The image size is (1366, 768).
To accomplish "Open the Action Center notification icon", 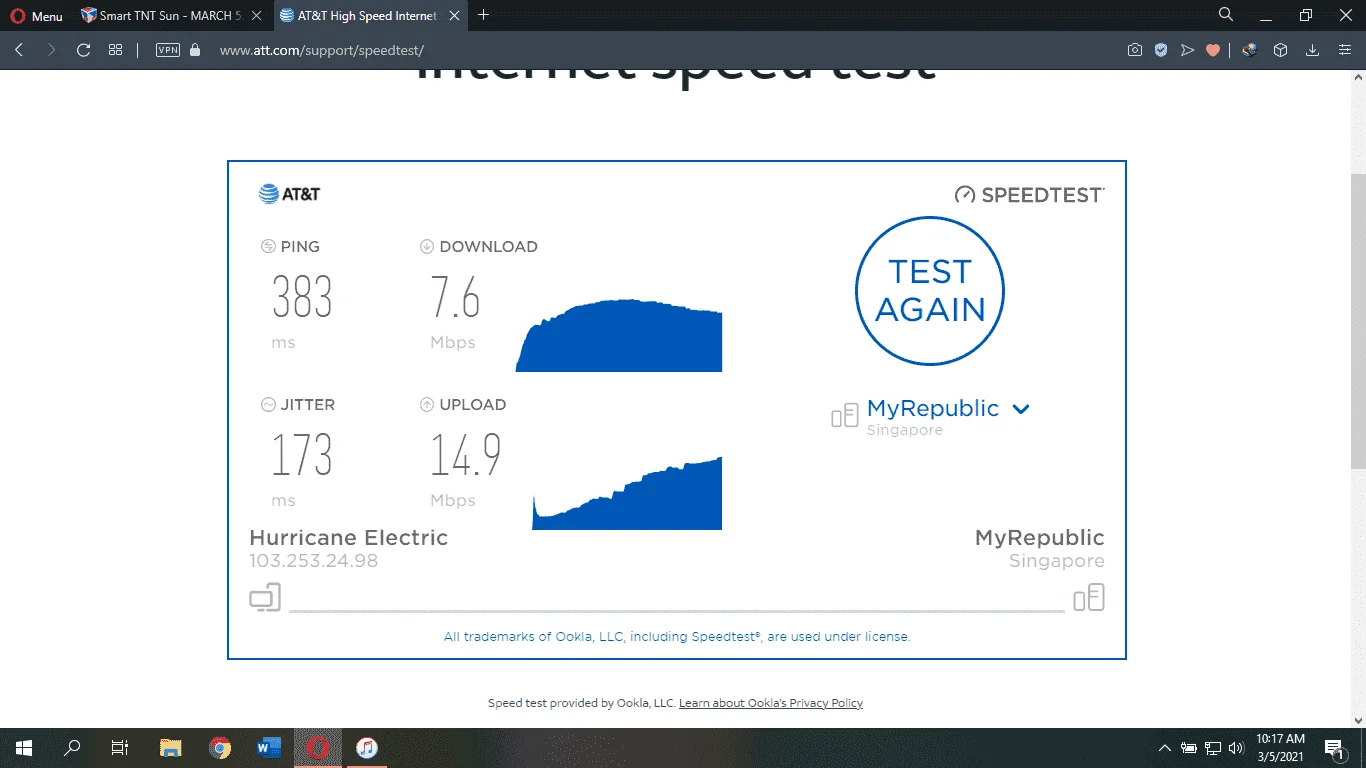I will 1334,747.
